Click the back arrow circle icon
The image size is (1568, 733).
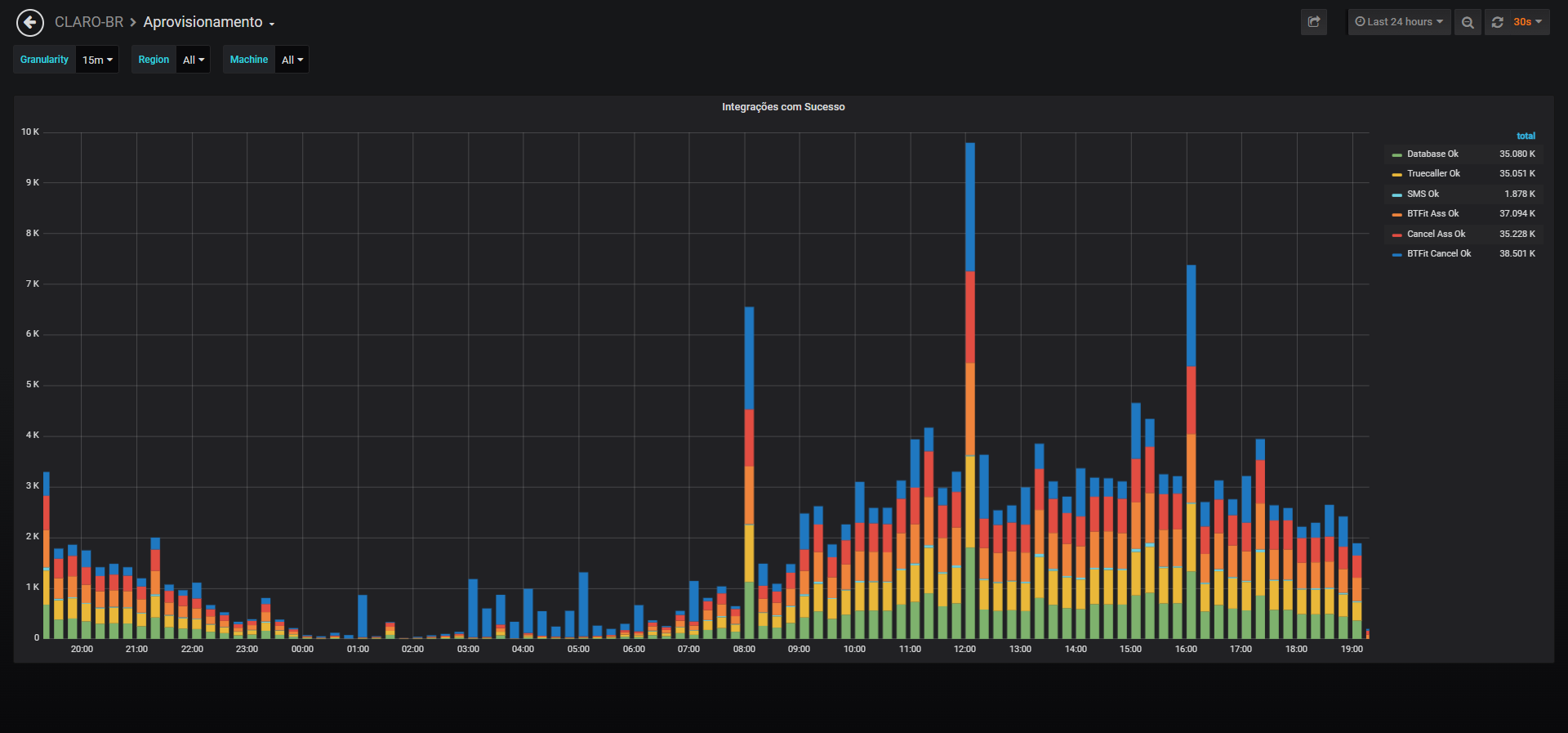point(30,23)
